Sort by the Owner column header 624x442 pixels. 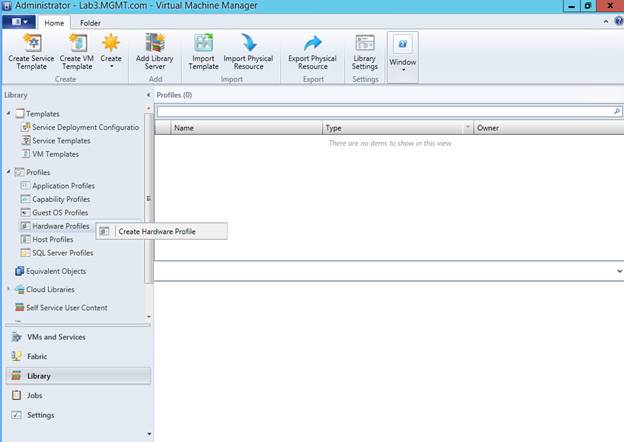tap(549, 128)
